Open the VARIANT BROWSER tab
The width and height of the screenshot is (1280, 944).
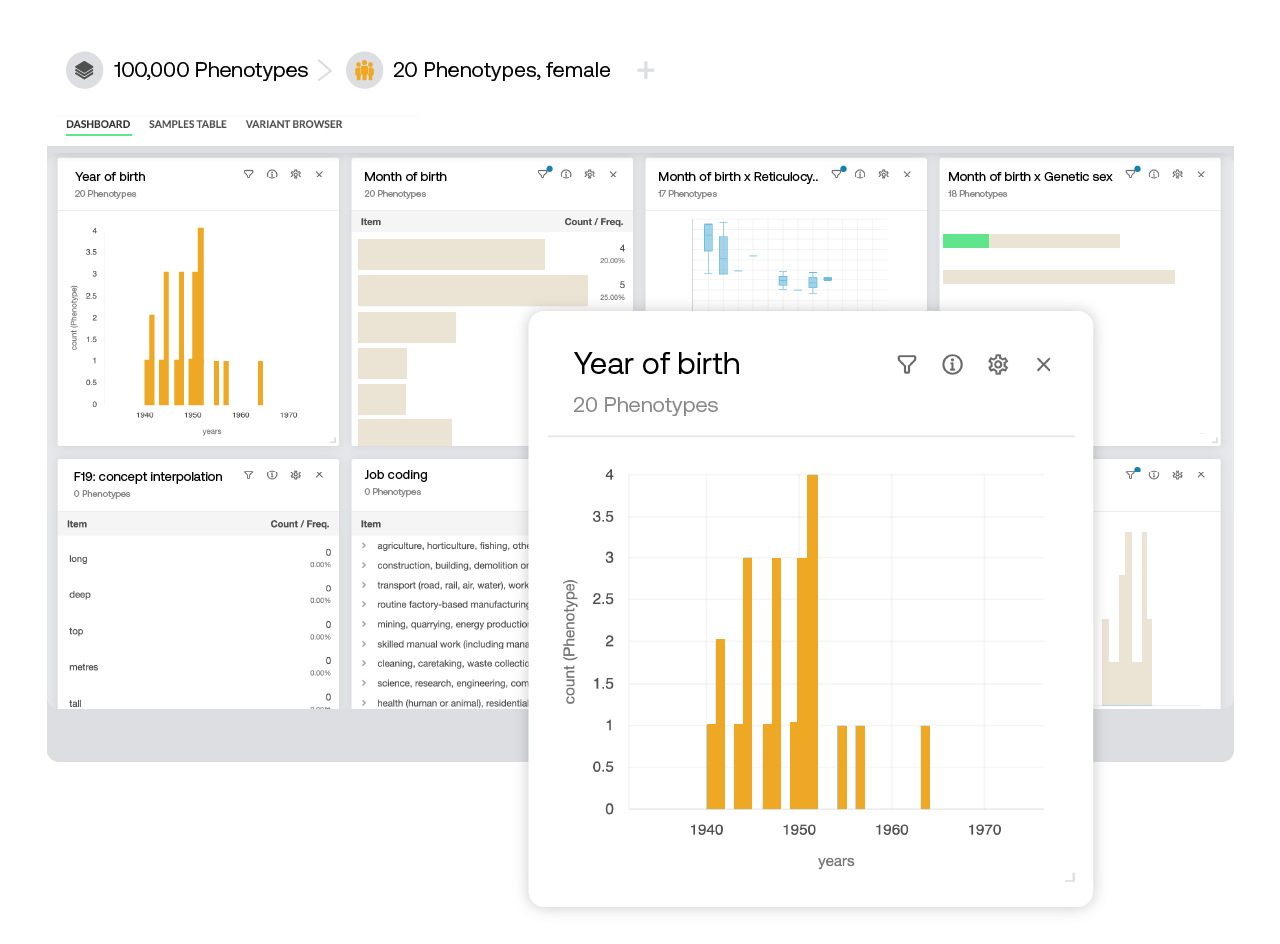point(293,124)
